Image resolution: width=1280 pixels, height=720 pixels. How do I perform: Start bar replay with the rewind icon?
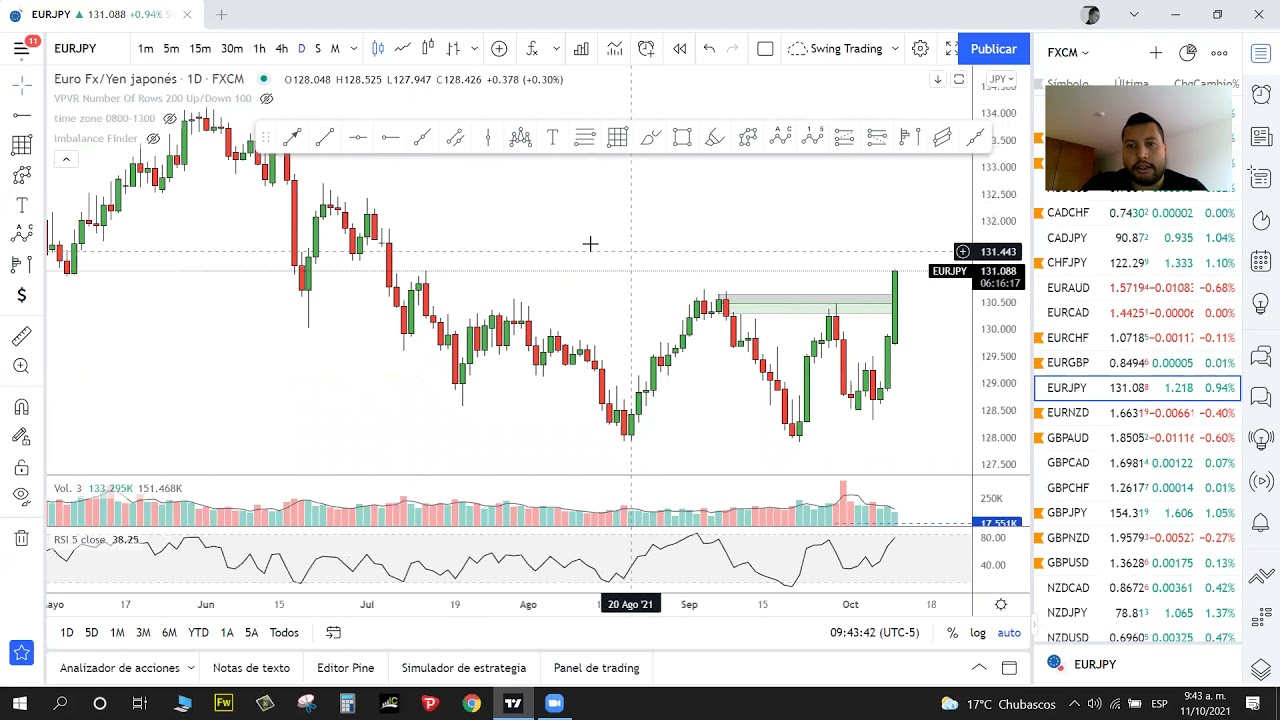(x=680, y=49)
